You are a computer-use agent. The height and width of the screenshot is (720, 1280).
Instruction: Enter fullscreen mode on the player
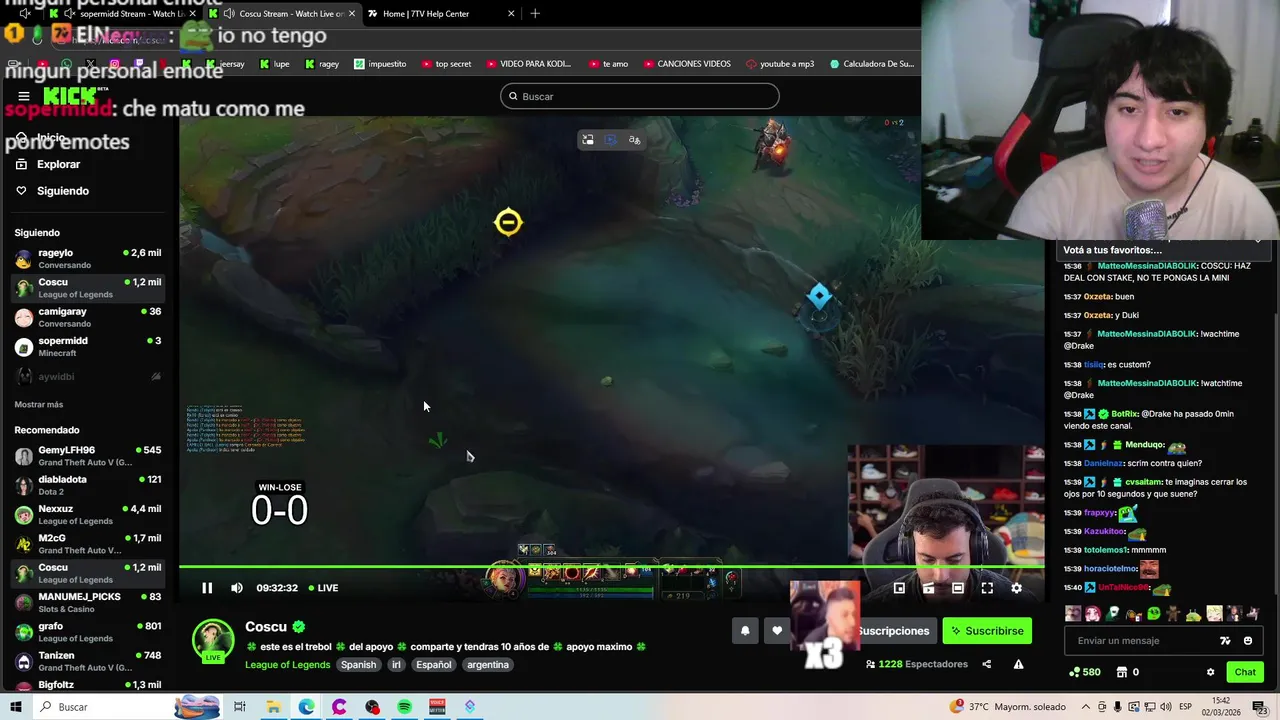(x=987, y=588)
